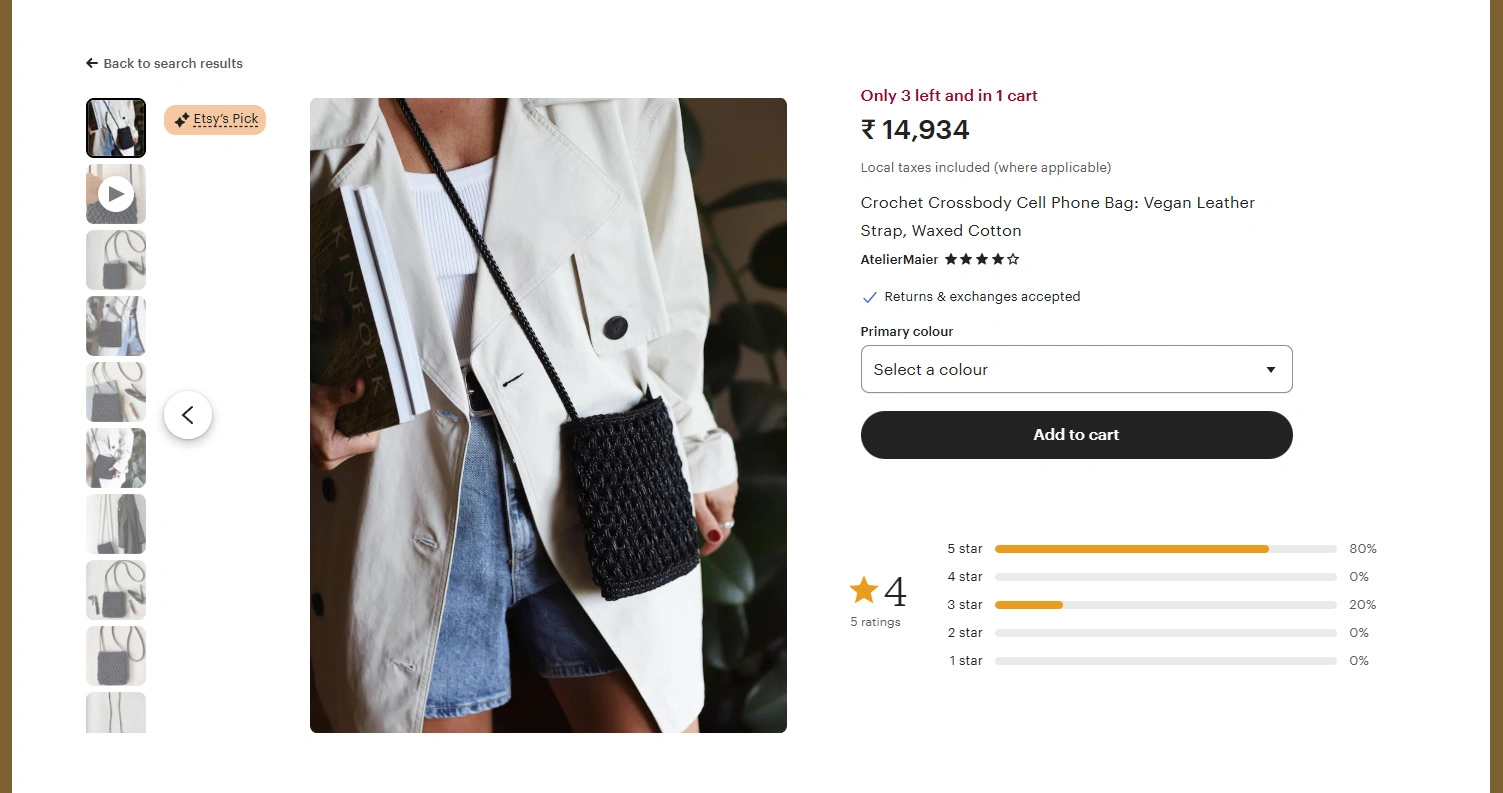This screenshot has width=1503, height=793.
Task: Play the product video thumbnail
Action: (x=116, y=194)
